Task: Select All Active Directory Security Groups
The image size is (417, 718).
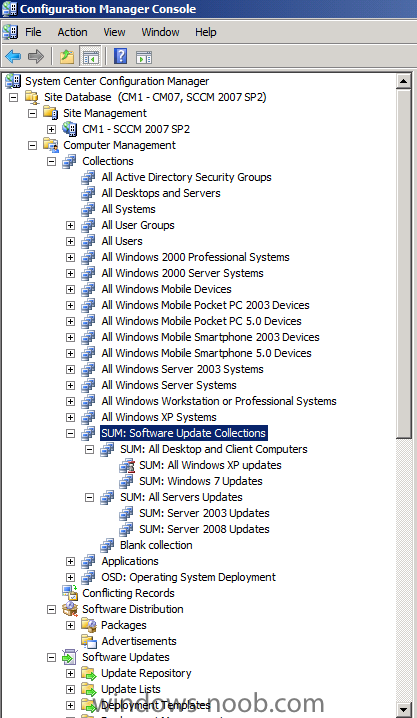Action: click(186, 177)
